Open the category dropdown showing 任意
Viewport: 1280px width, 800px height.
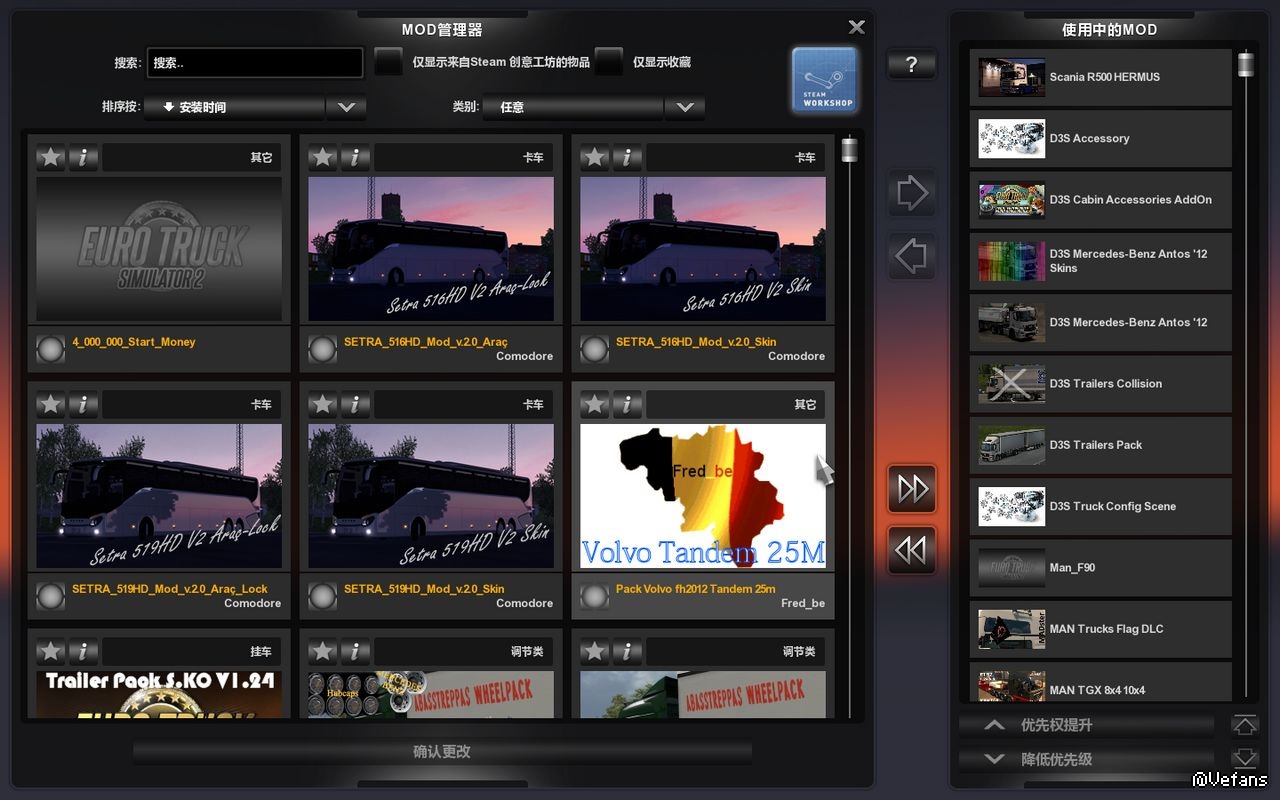(x=573, y=107)
